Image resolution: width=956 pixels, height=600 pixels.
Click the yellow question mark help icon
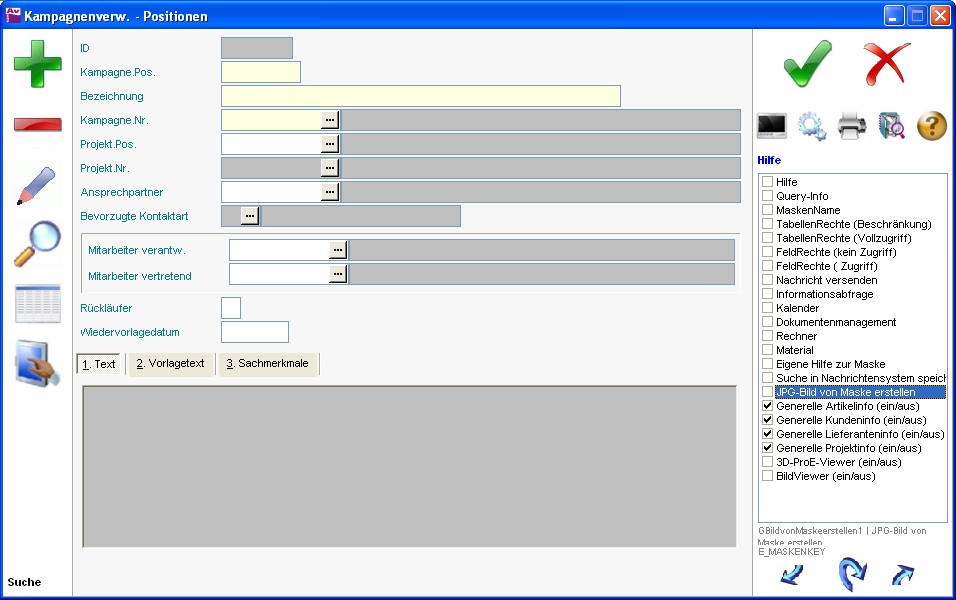(931, 126)
